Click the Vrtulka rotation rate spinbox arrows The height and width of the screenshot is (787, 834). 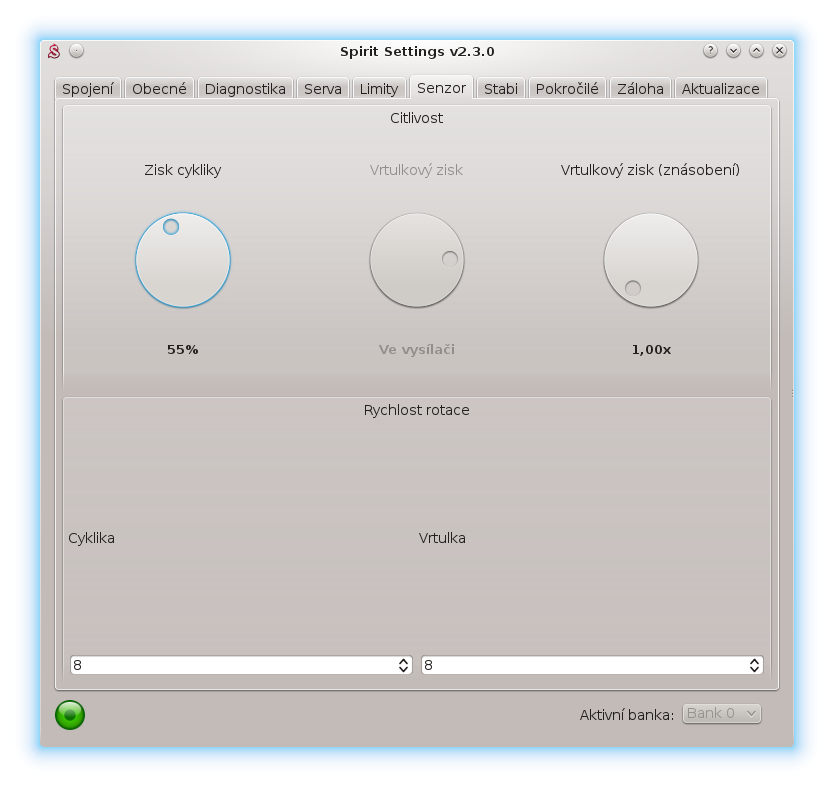[x=754, y=665]
